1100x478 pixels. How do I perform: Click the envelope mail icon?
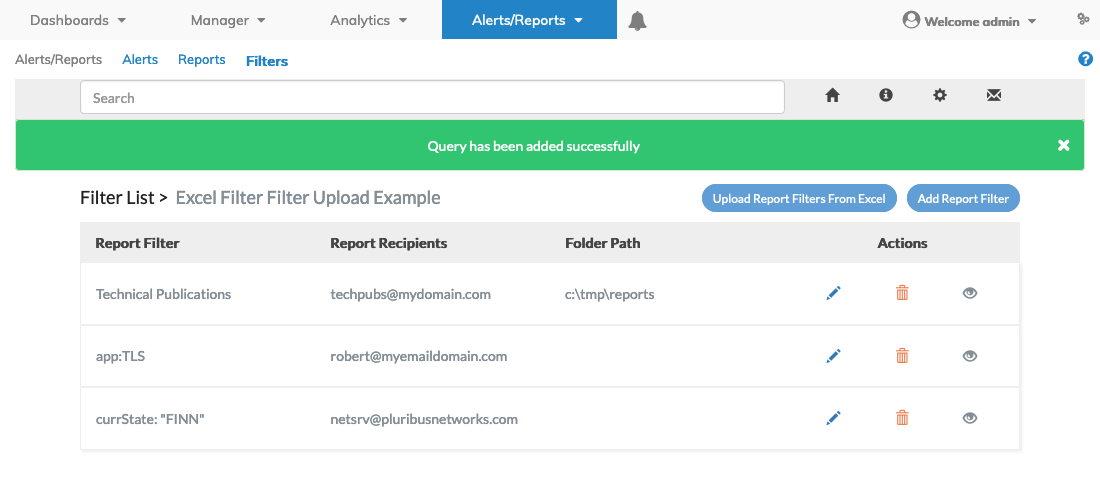[993, 95]
